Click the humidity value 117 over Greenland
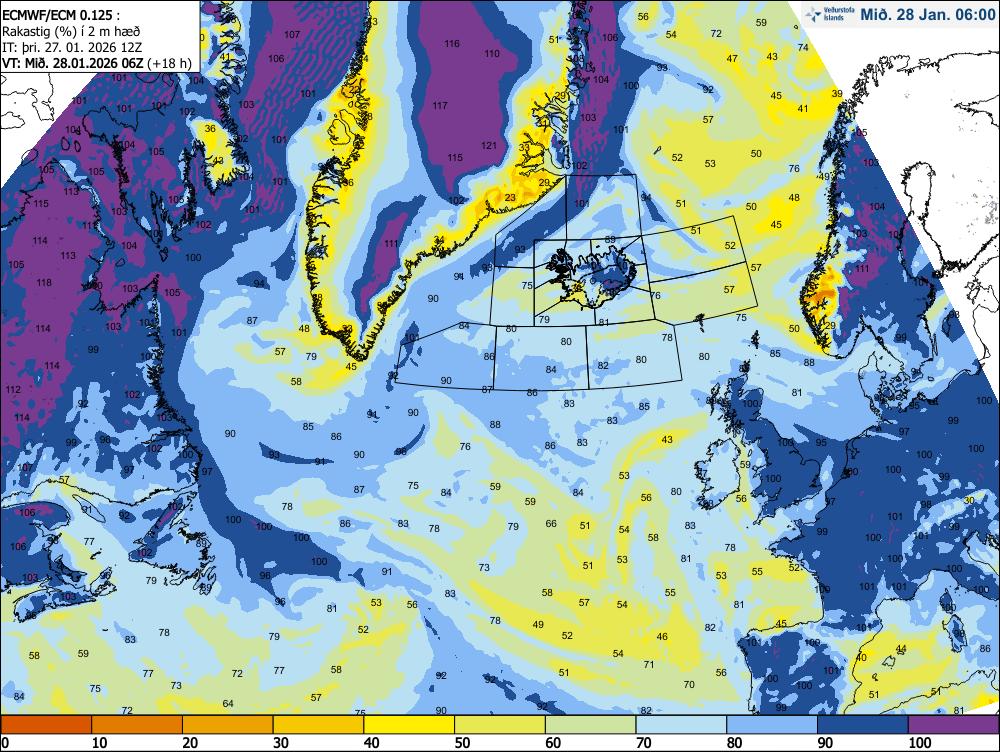The width and height of the screenshot is (1000, 752). coord(440,105)
